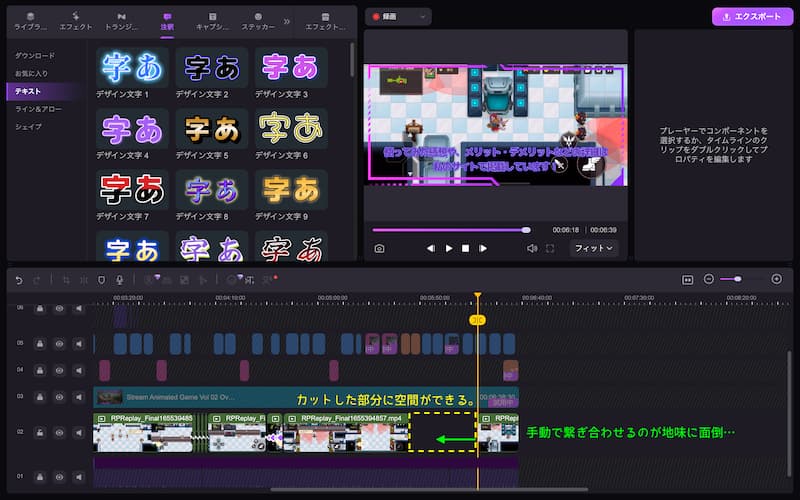Click the timeline horizontal scrollbar

point(429,490)
